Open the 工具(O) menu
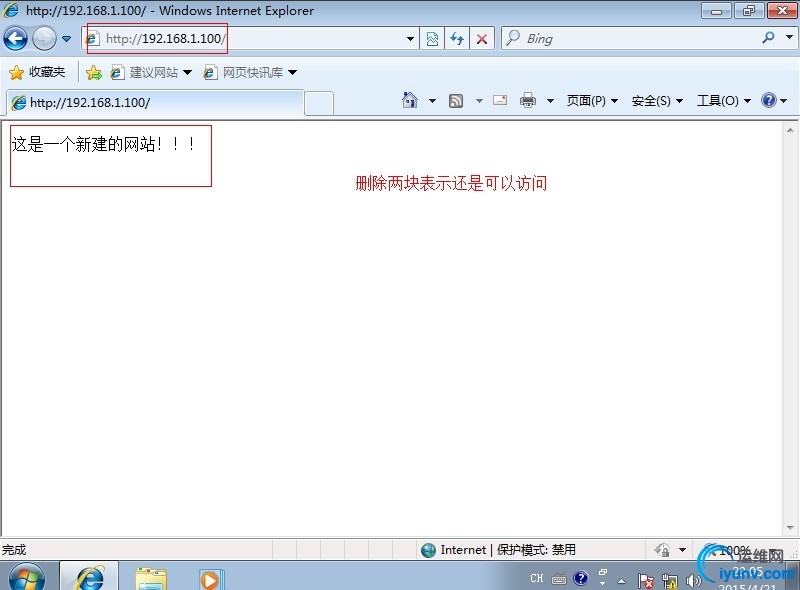The width and height of the screenshot is (800, 590). coord(724,101)
